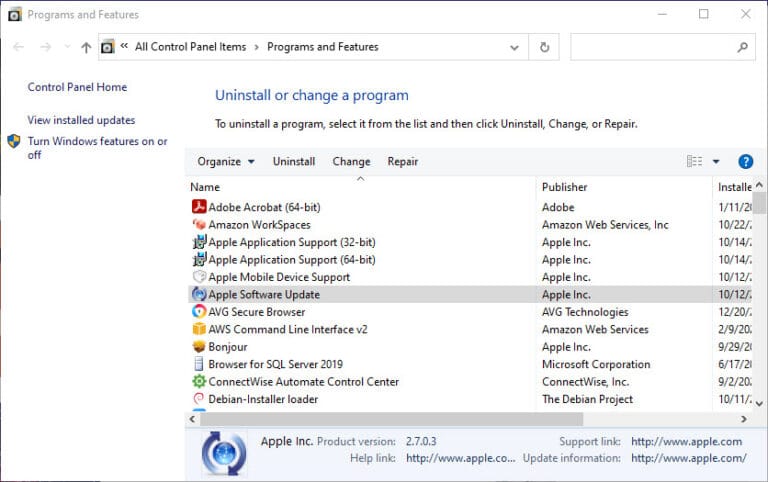Click All Control Panel Items breadcrumb
This screenshot has height=482, width=768.
(191, 47)
